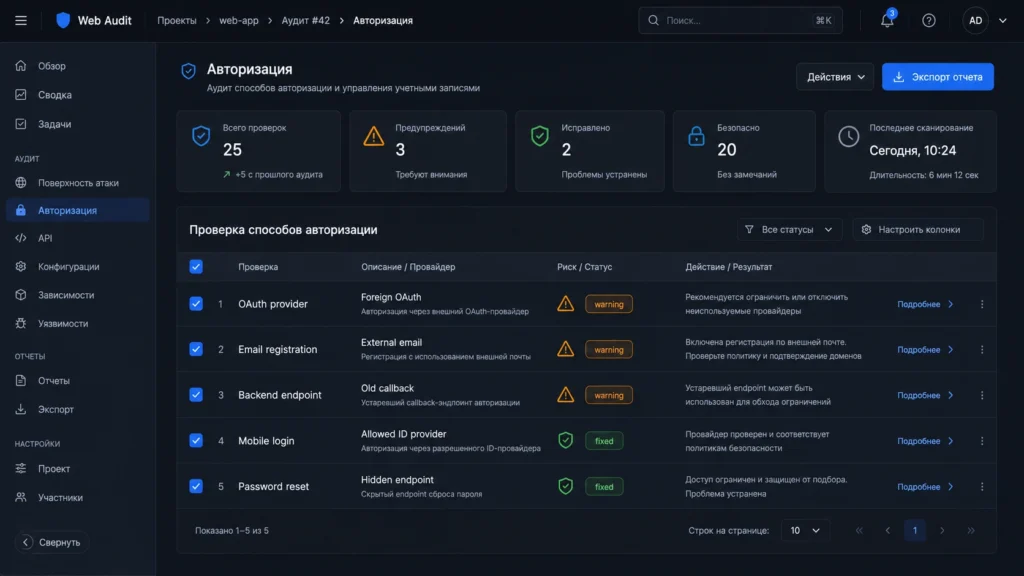Image resolution: width=1024 pixels, height=576 pixels.
Task: Open Подробнее link for Backend endpoint
Action: tap(925, 396)
